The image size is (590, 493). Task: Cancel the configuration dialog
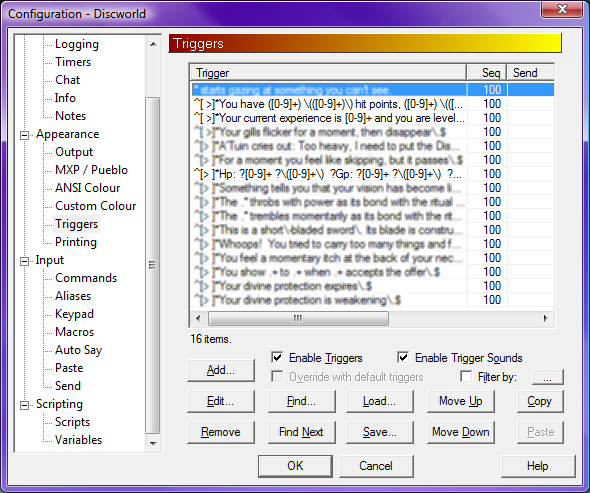[x=376, y=466]
